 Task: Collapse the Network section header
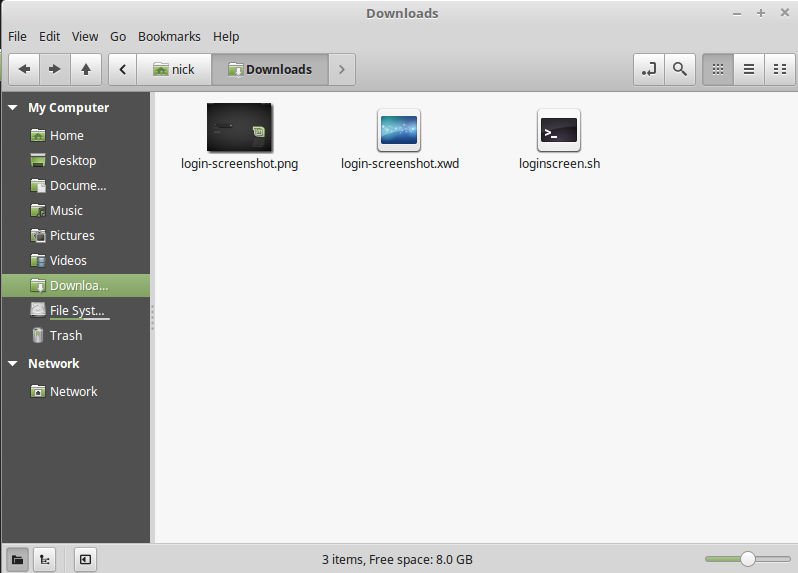coord(13,364)
